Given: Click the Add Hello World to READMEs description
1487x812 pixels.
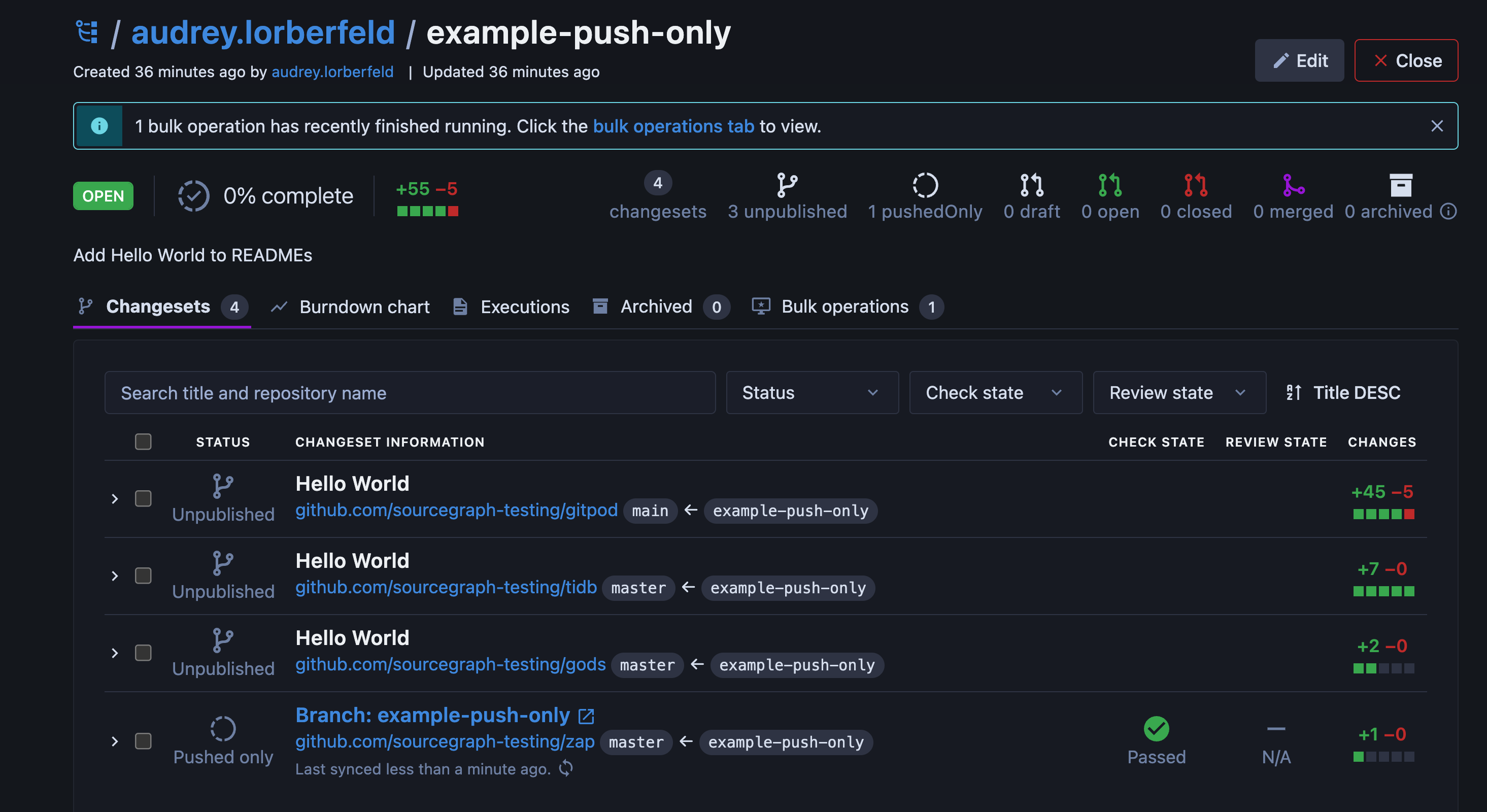Looking at the screenshot, I should (193, 255).
